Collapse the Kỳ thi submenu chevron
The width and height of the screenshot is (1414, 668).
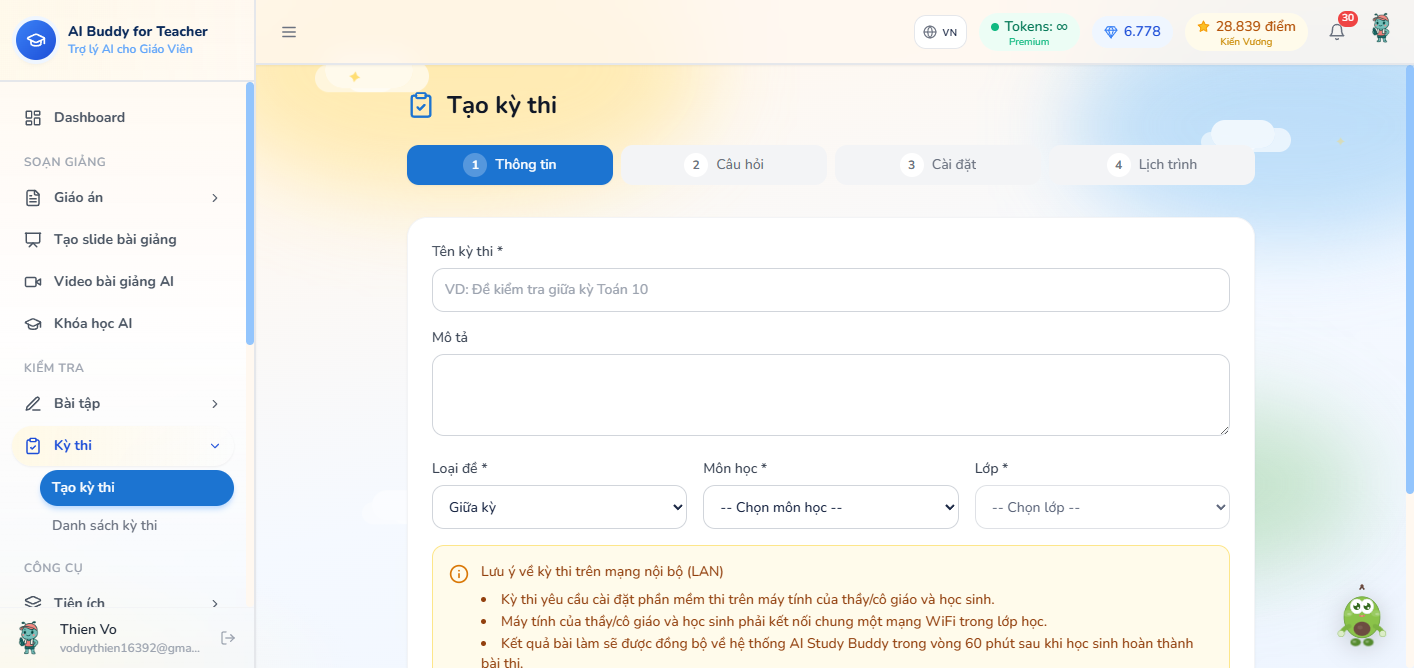(215, 446)
